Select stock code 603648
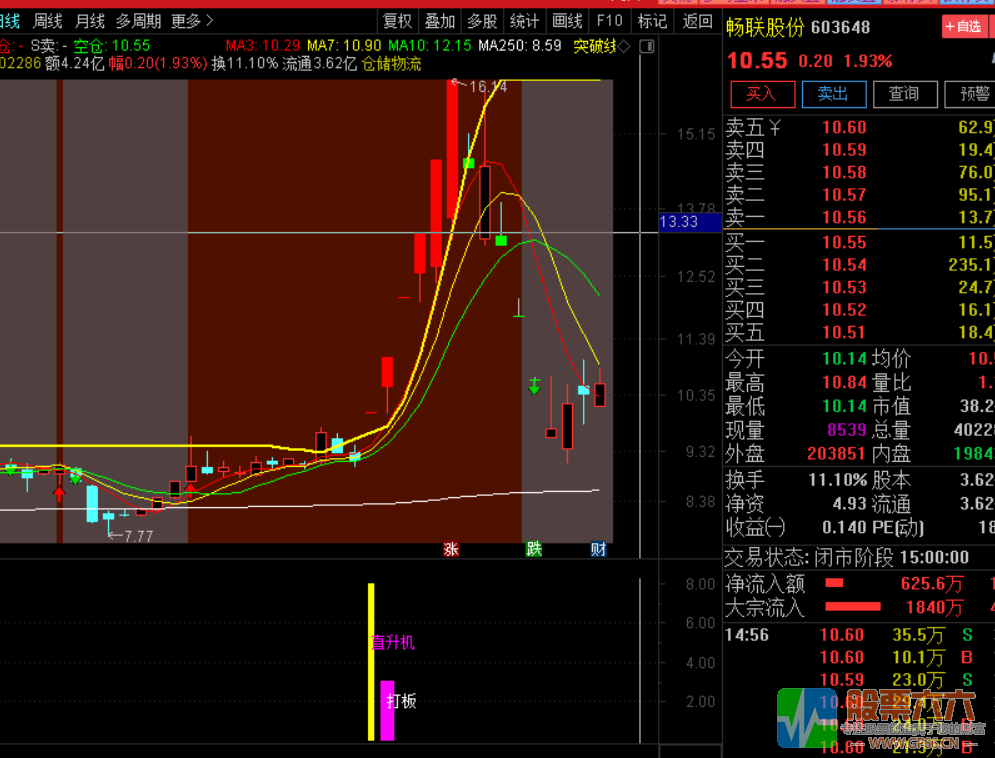This screenshot has width=995, height=758. (840, 27)
